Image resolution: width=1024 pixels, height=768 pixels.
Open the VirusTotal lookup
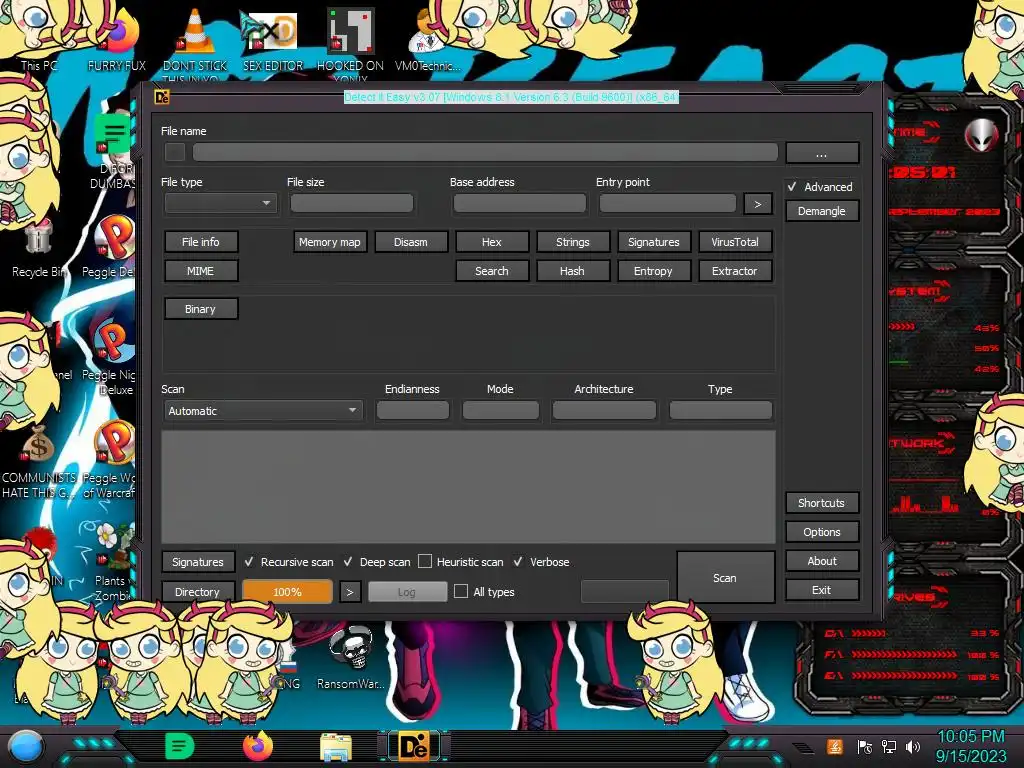click(x=735, y=242)
